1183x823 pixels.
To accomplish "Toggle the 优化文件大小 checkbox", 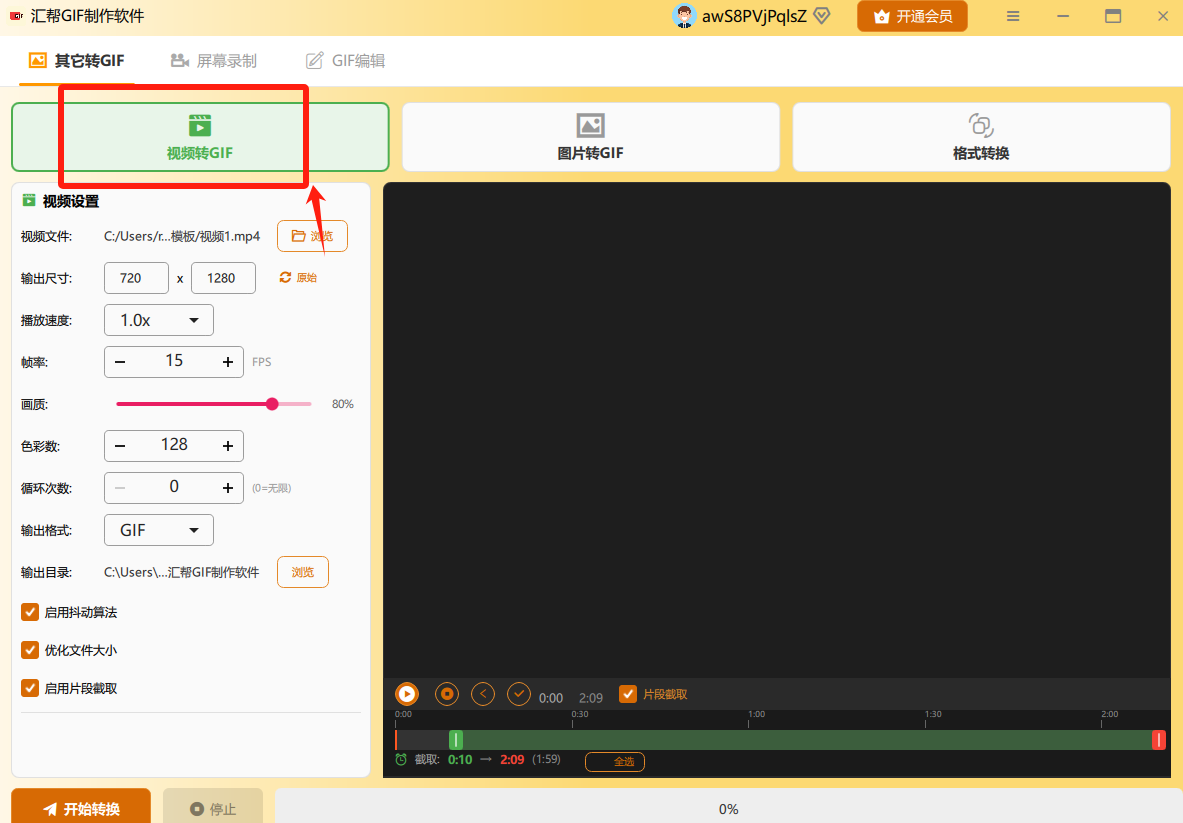I will [30, 649].
